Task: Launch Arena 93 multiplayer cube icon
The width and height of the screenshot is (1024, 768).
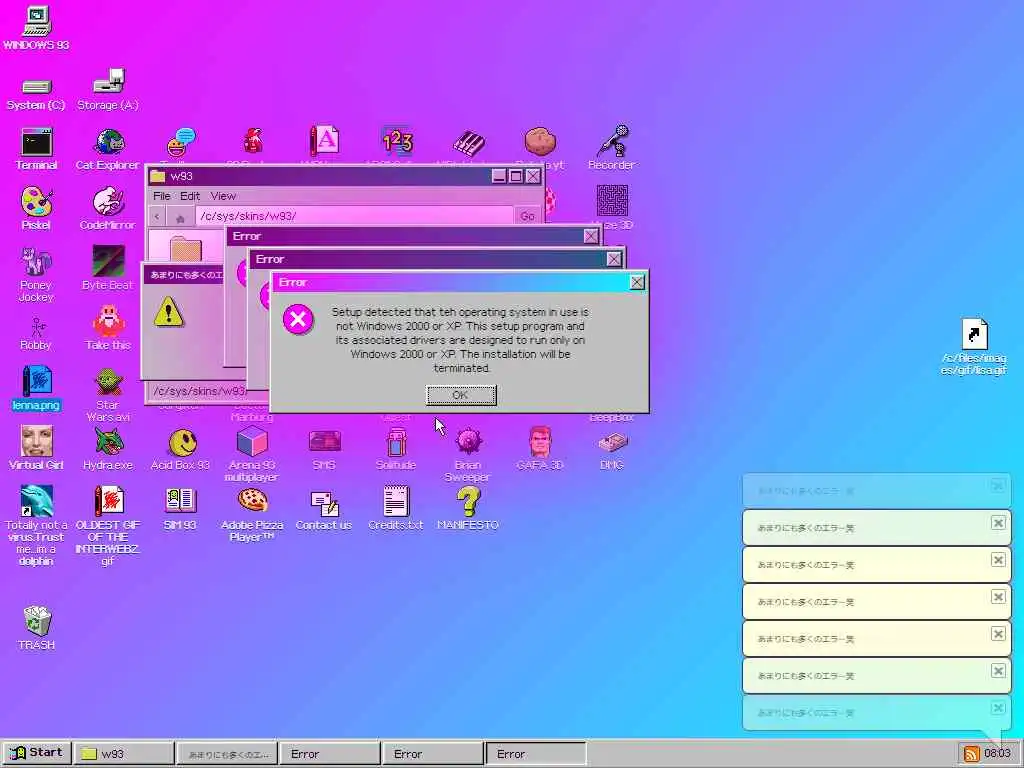Action: click(252, 441)
